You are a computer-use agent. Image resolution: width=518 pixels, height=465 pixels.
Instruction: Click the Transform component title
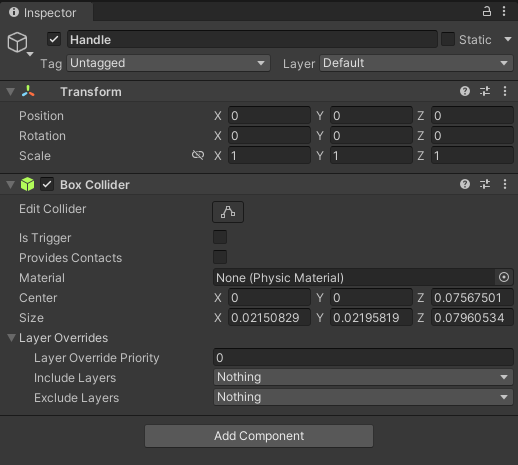[x=91, y=92]
